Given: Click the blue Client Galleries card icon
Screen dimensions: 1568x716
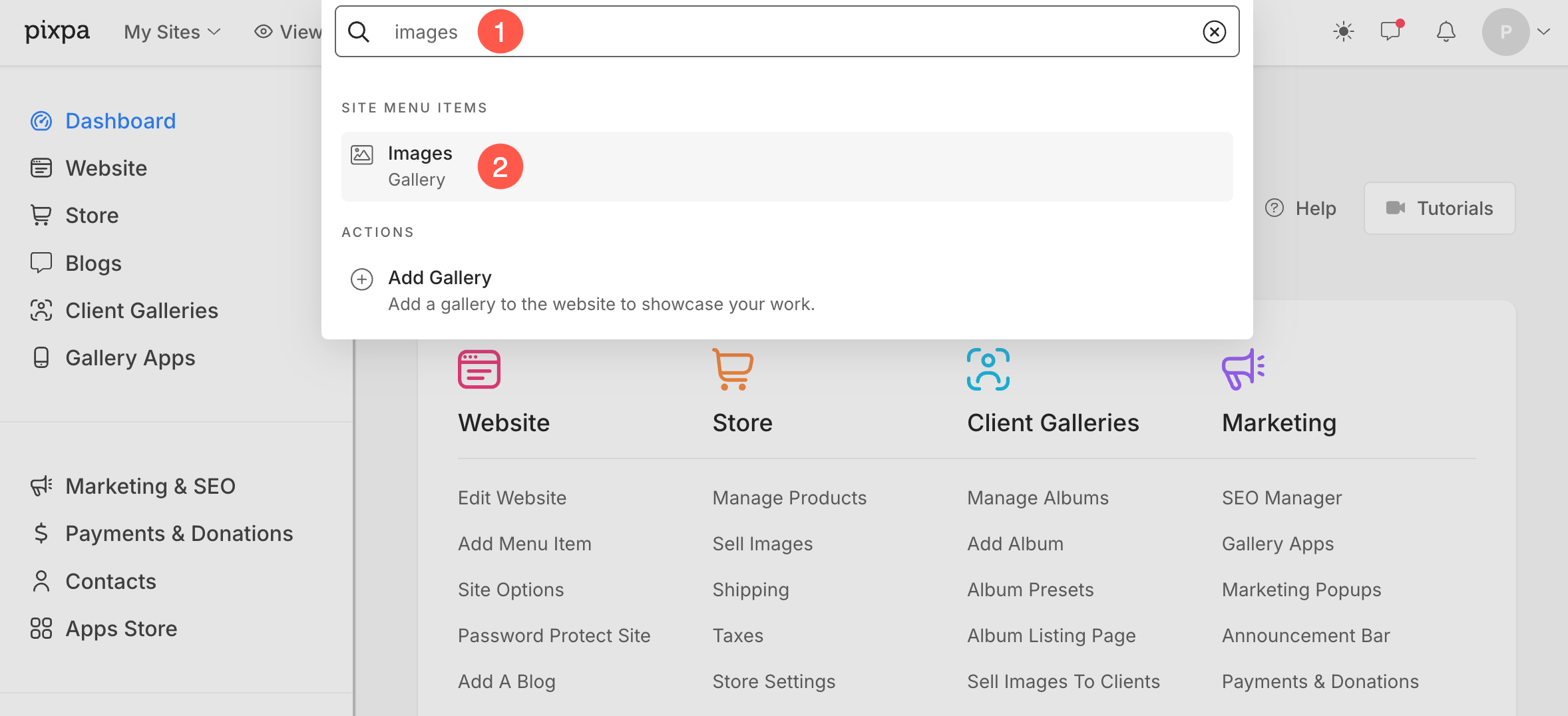Looking at the screenshot, I should [x=988, y=369].
